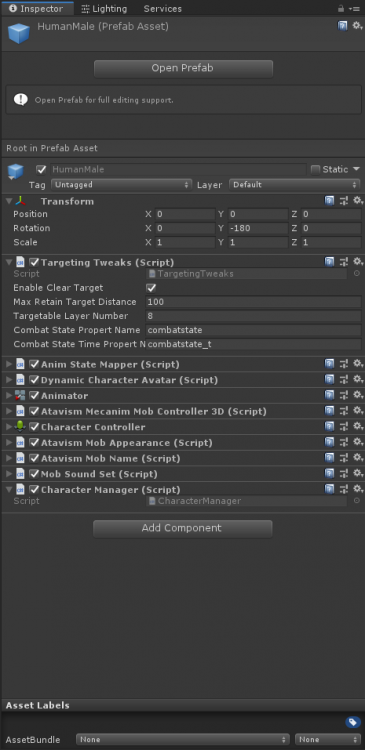Expand Mob Sound Set script component

(9, 474)
